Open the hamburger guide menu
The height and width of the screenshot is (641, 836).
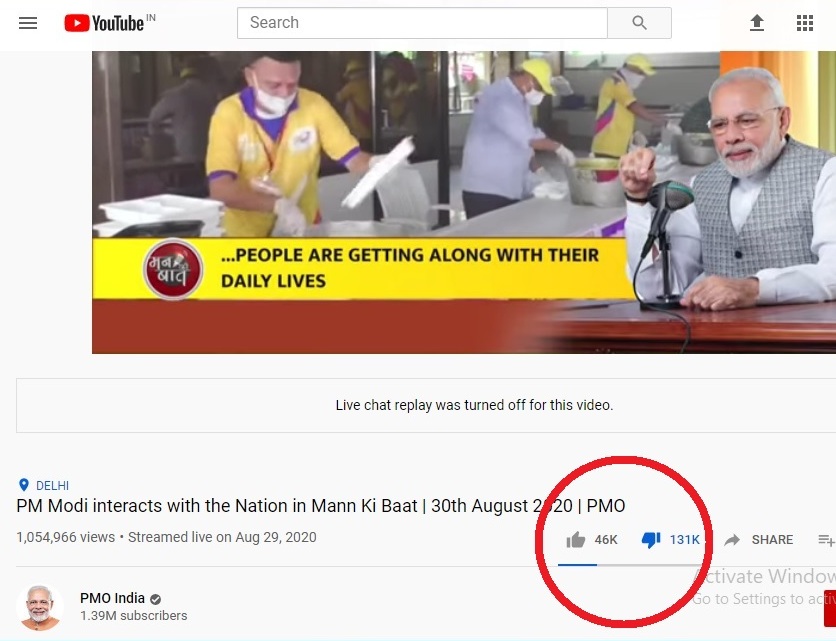[28, 23]
